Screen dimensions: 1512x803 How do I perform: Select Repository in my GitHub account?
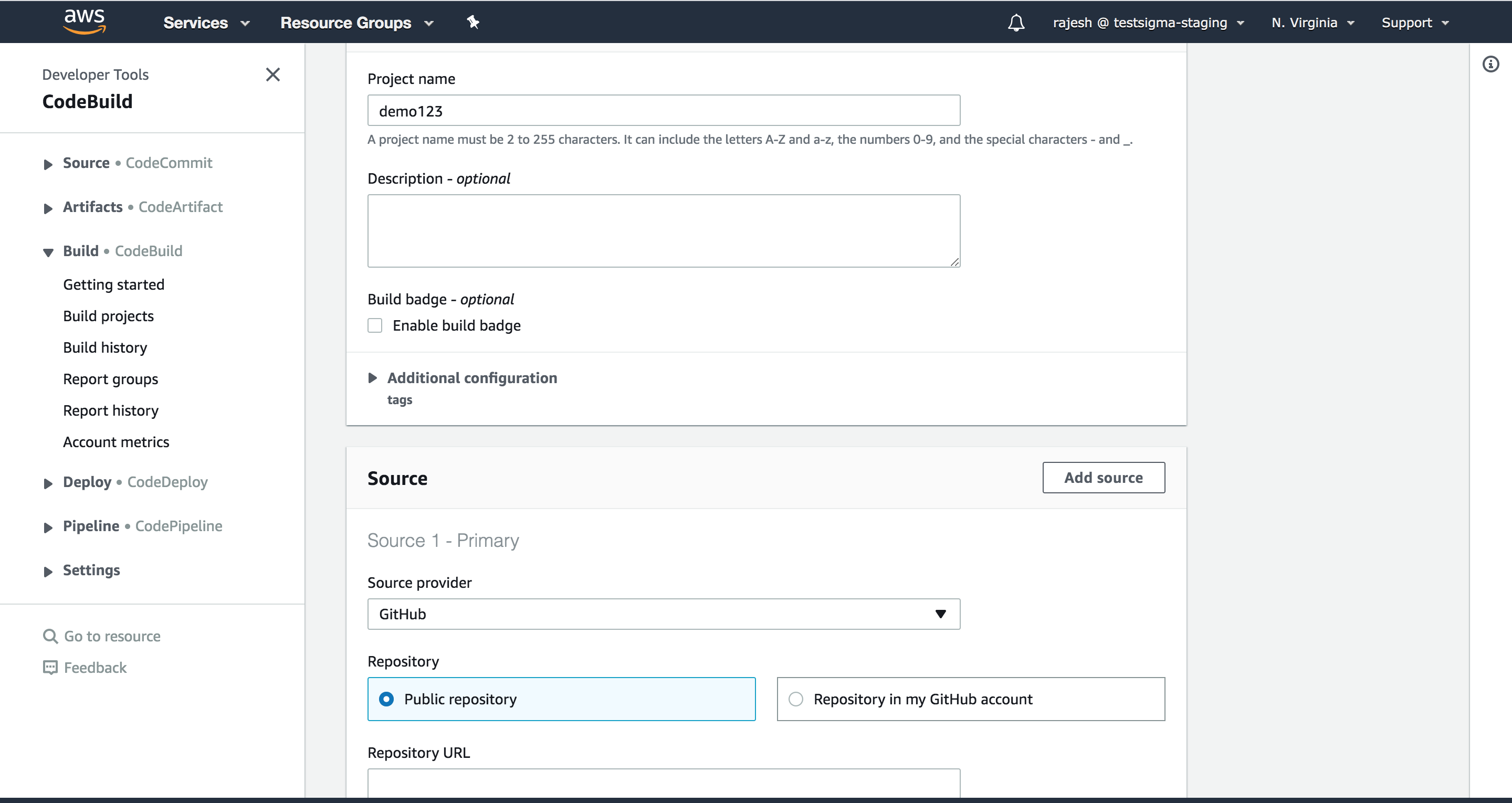(x=796, y=699)
